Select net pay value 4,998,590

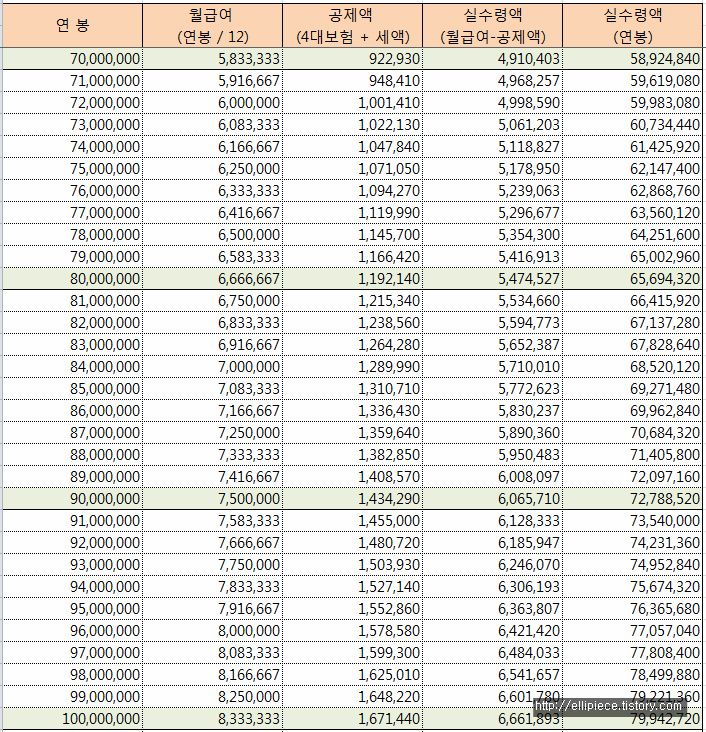point(493,103)
